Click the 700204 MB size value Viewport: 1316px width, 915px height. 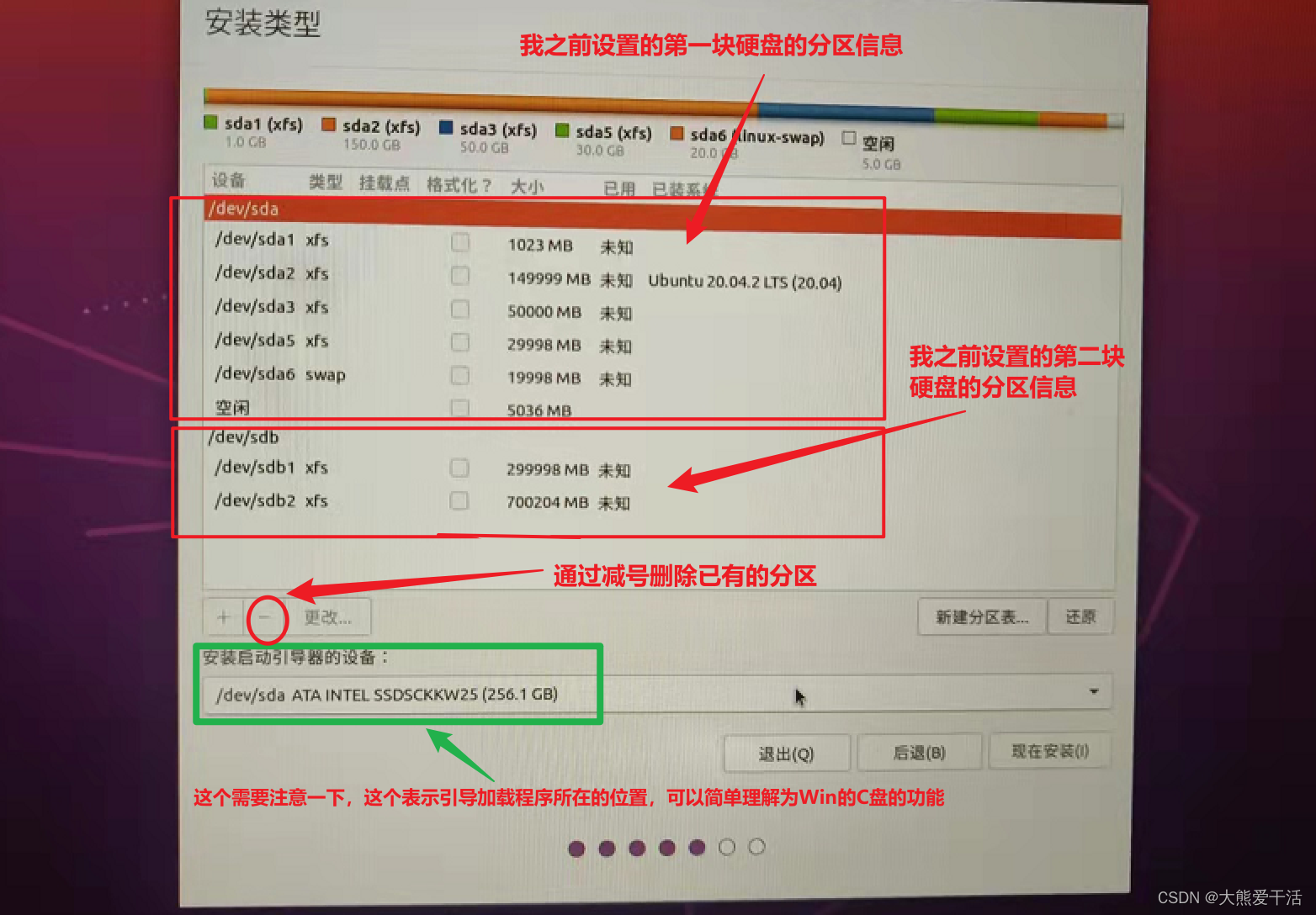point(547,502)
